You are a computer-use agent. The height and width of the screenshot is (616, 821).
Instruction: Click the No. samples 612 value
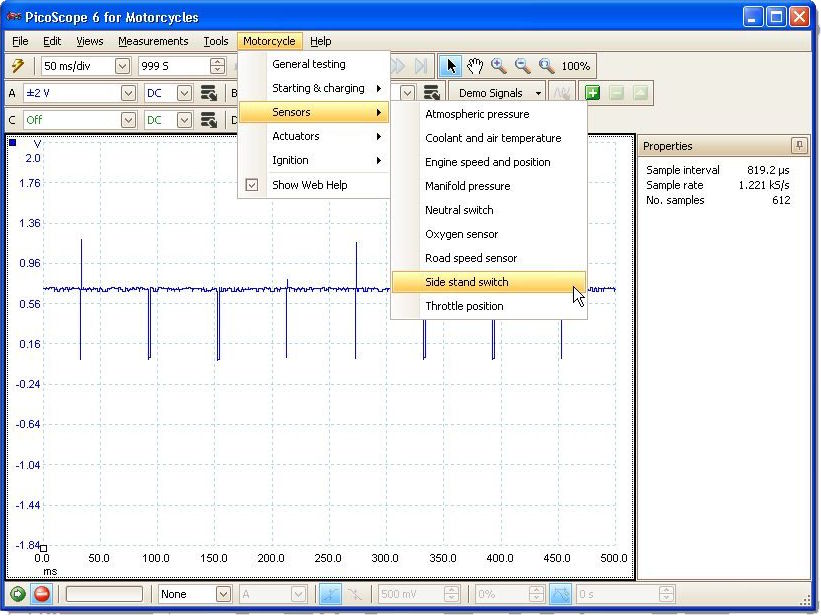781,201
